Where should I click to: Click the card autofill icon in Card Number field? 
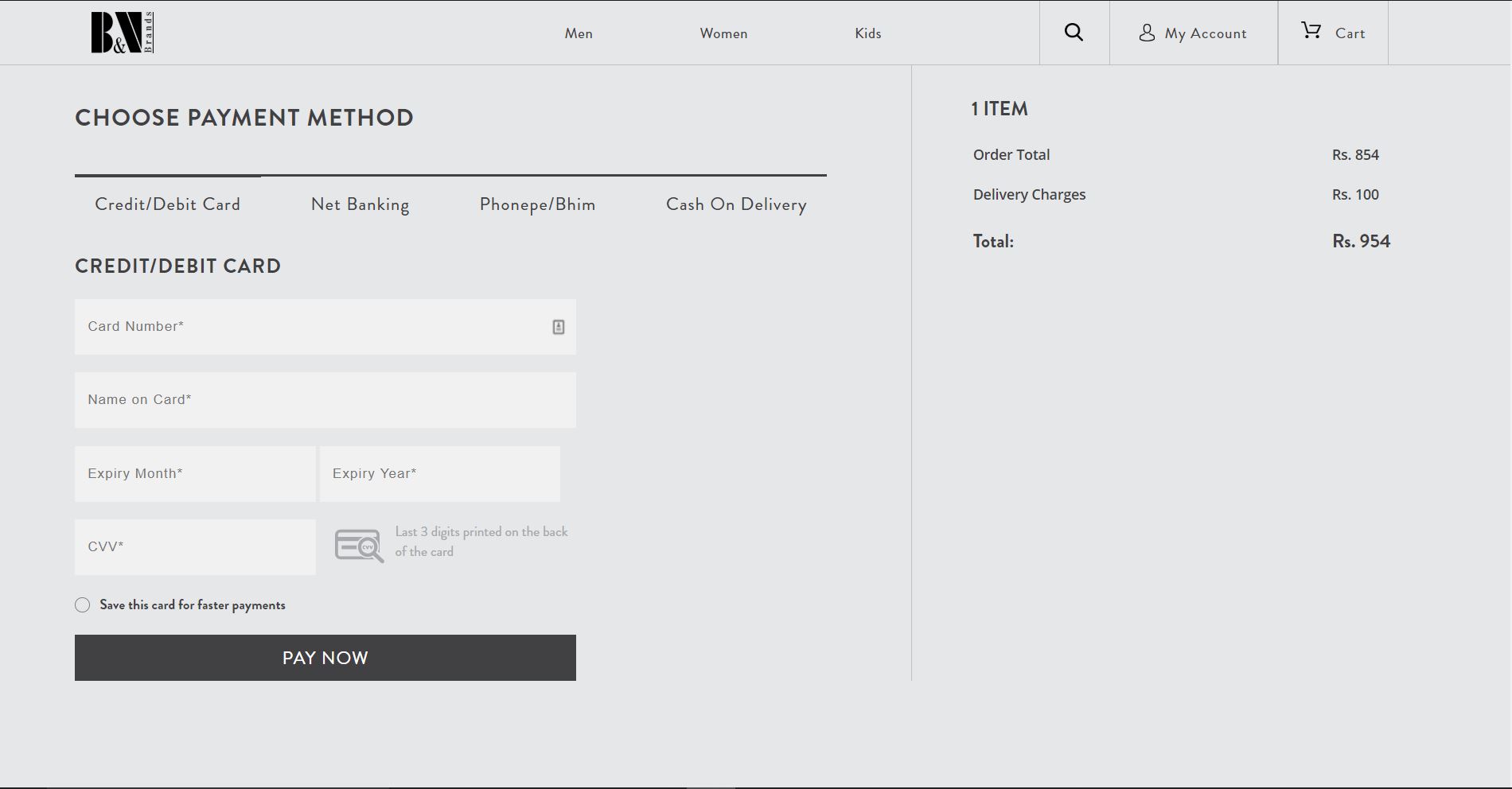point(559,327)
